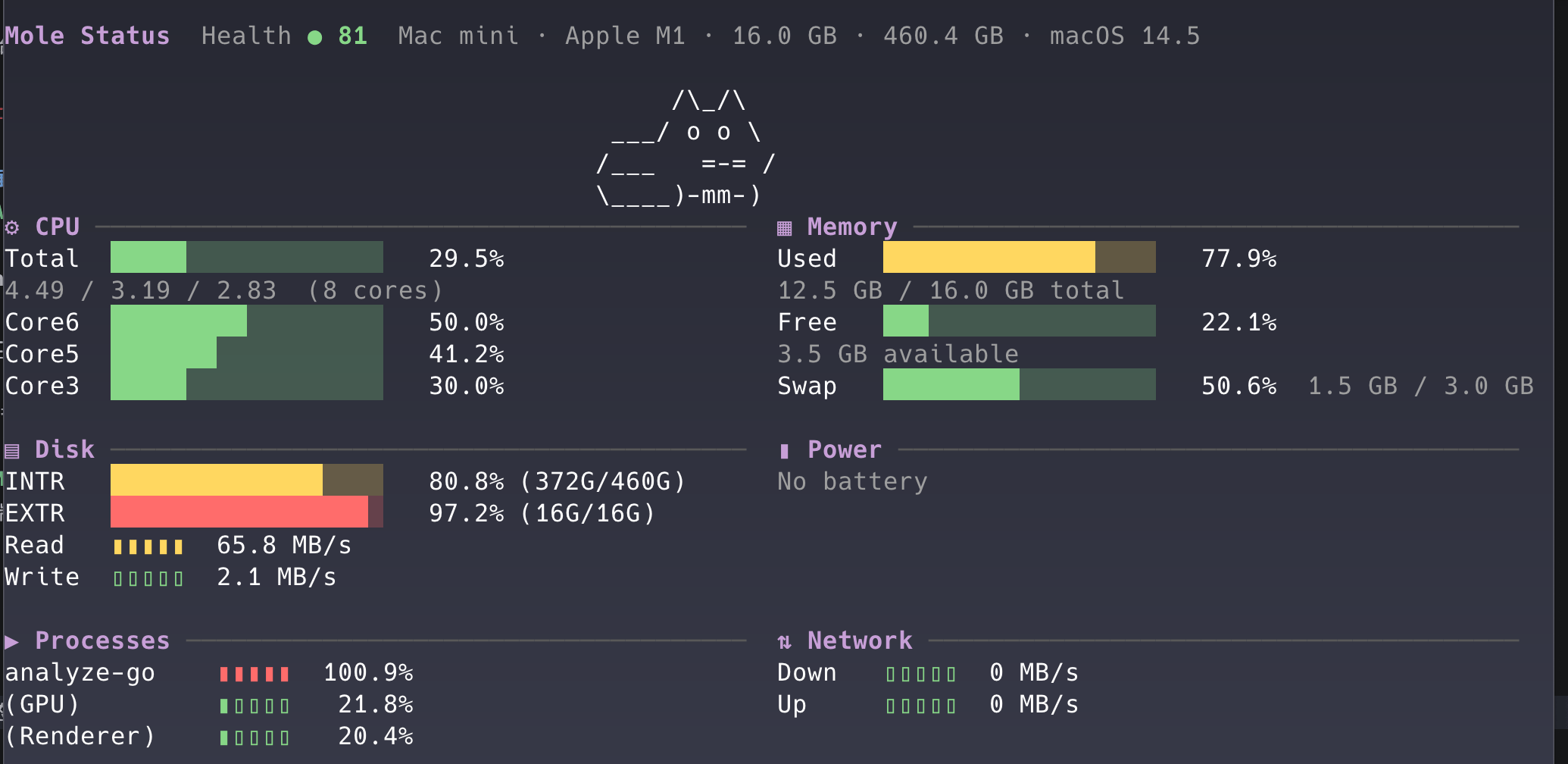Click the Network up-down arrows icon
Image resolution: width=1568 pixels, height=764 pixels.
tap(784, 642)
